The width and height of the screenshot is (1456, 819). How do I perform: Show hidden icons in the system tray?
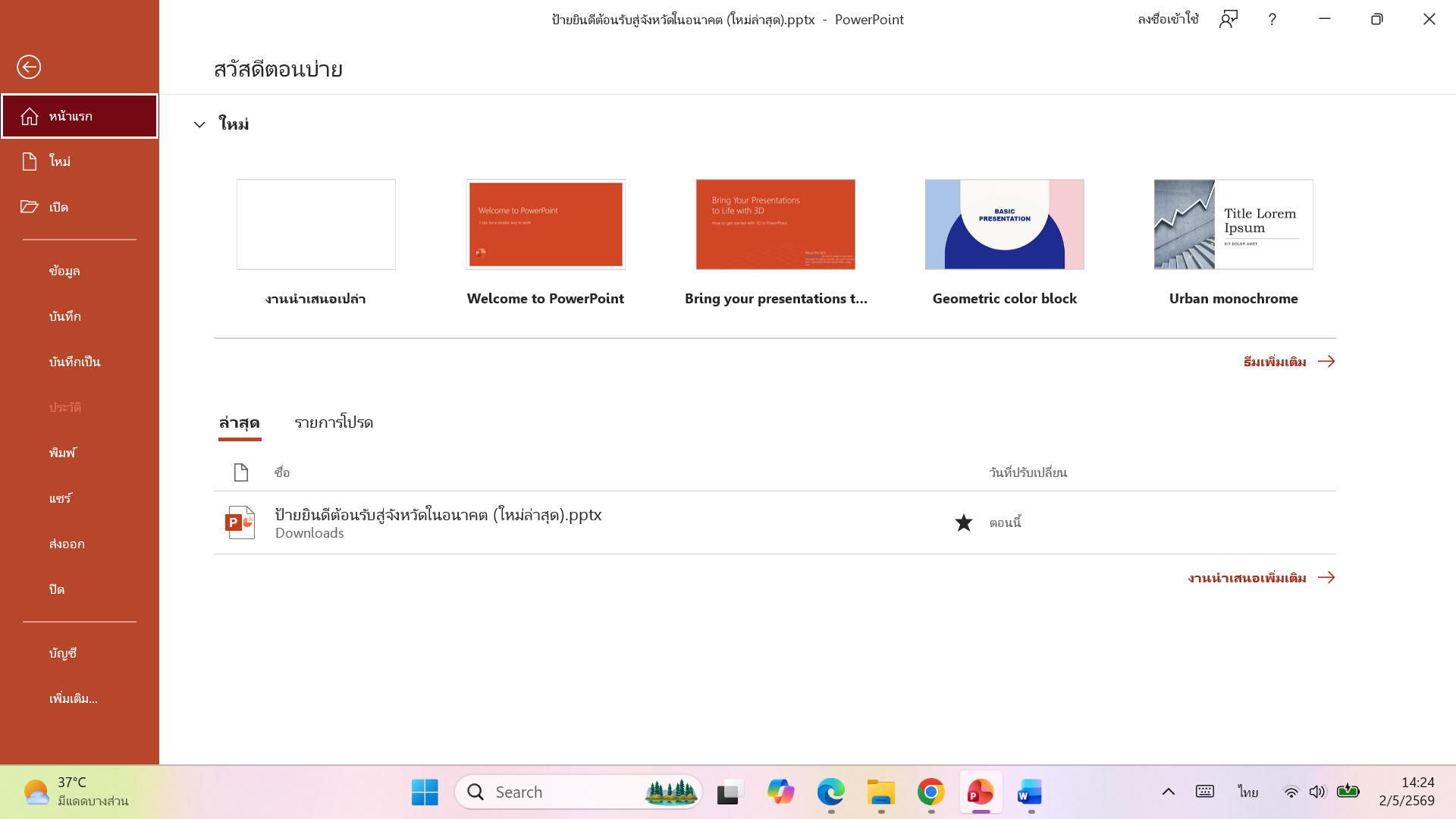(x=1169, y=792)
